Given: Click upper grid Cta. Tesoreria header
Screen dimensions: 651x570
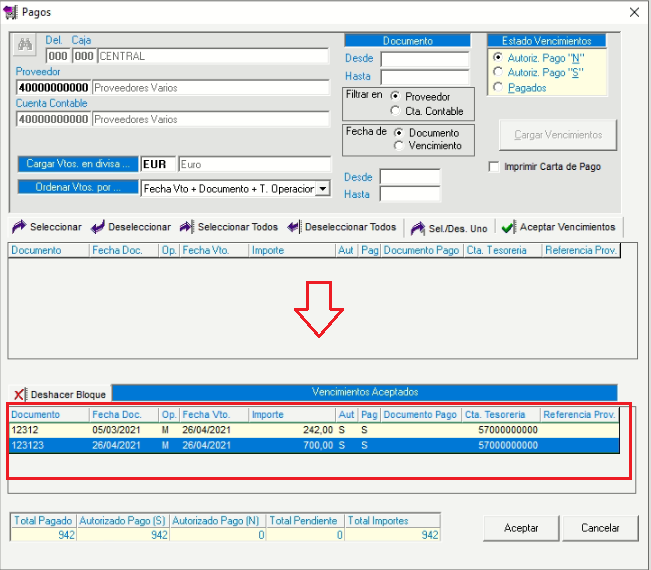Looking at the screenshot, I should 503,250.
